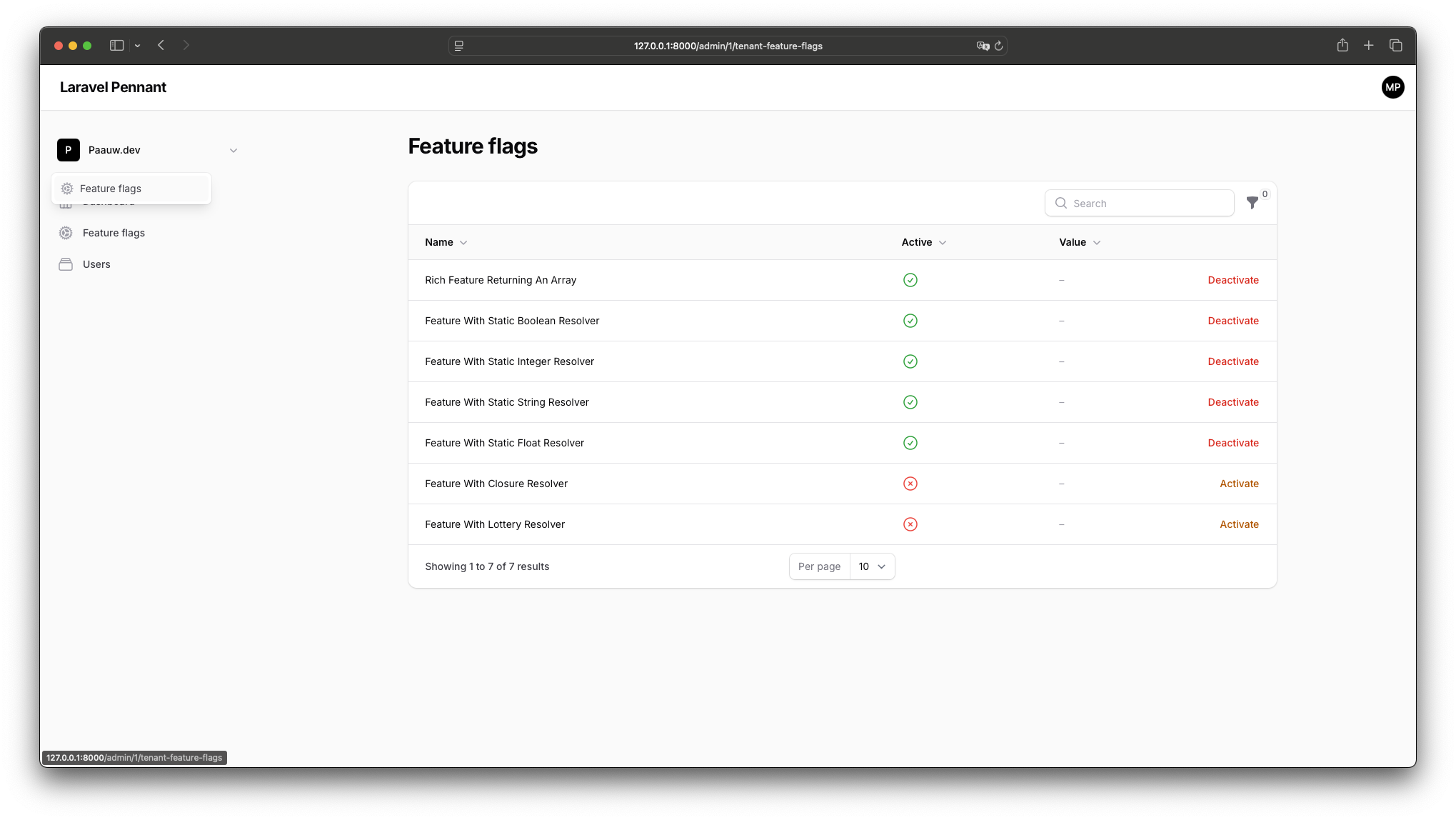1456x820 pixels.
Task: Click the Laravel Pennant brand link
Action: click(x=113, y=87)
